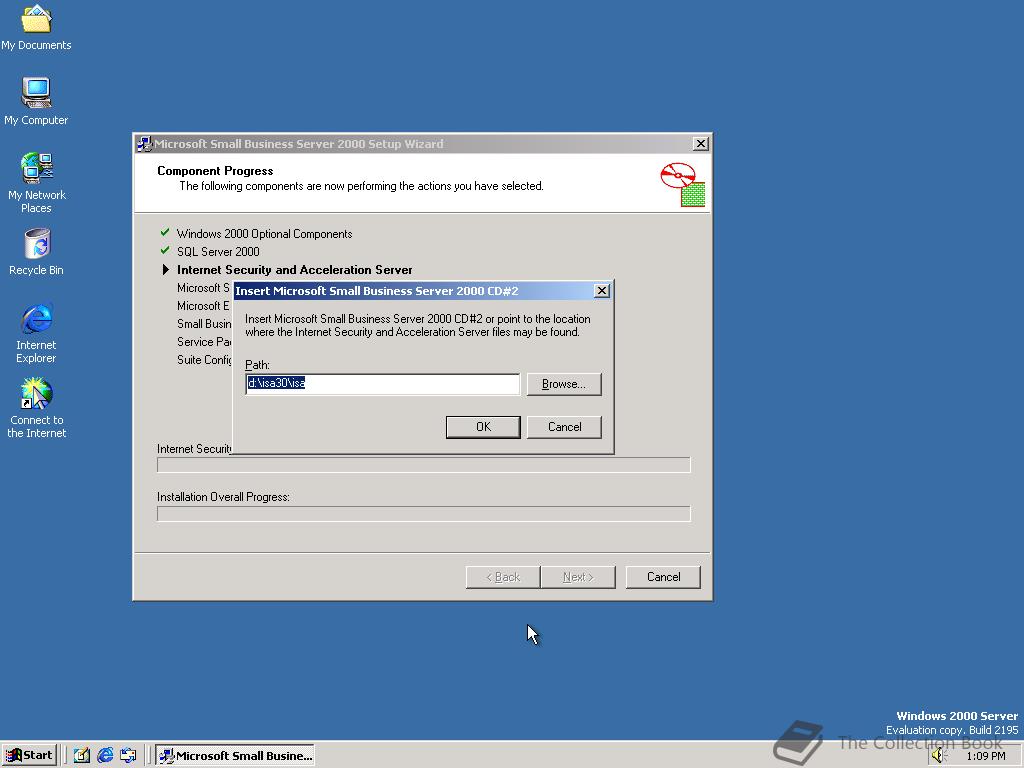Click the 'Component Progress' heading
The height and width of the screenshot is (768, 1024).
tap(215, 171)
